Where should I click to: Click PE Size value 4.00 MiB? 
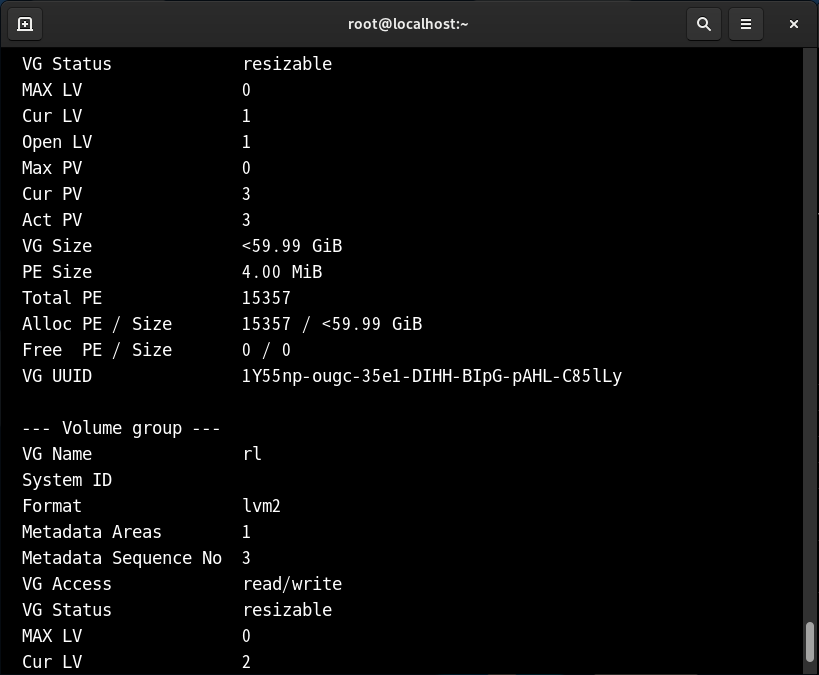coord(282,272)
